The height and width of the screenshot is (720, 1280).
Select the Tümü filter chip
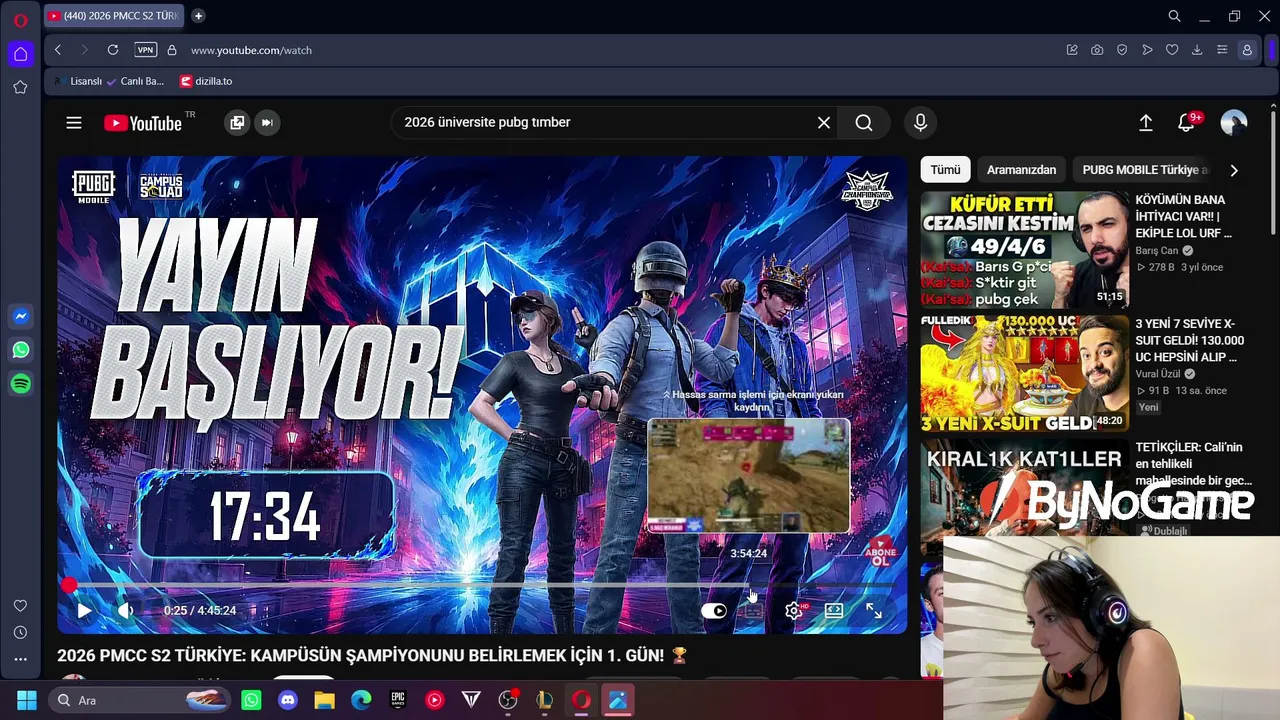[x=945, y=170]
